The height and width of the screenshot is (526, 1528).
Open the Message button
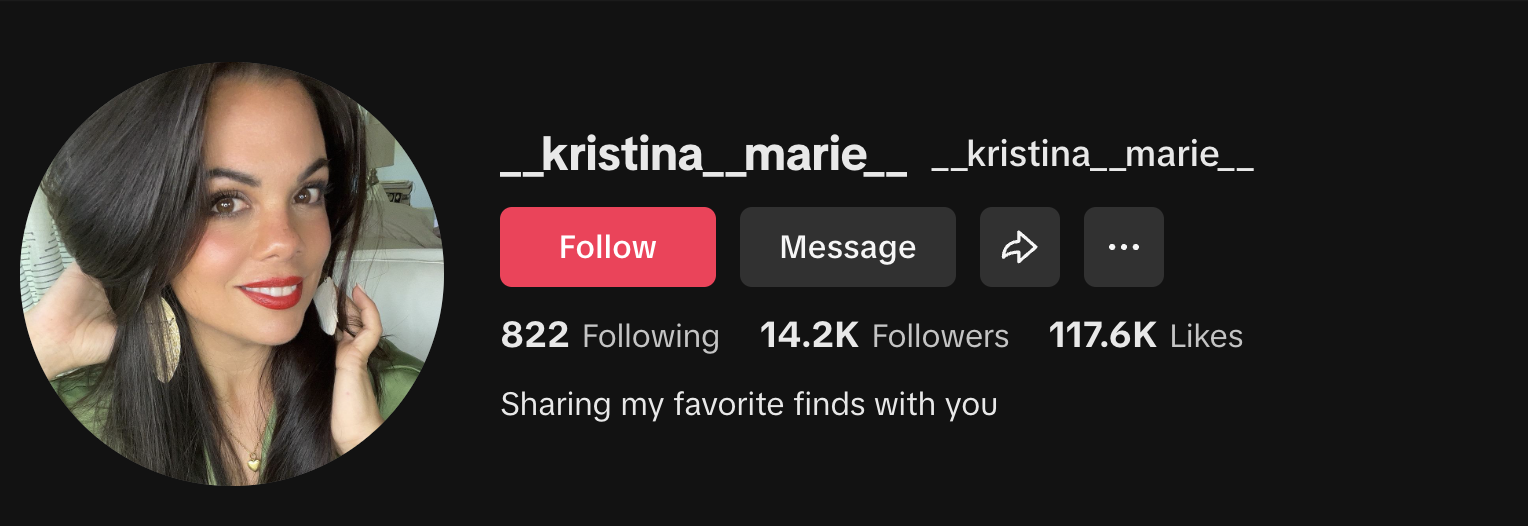pyautogui.click(x=848, y=247)
